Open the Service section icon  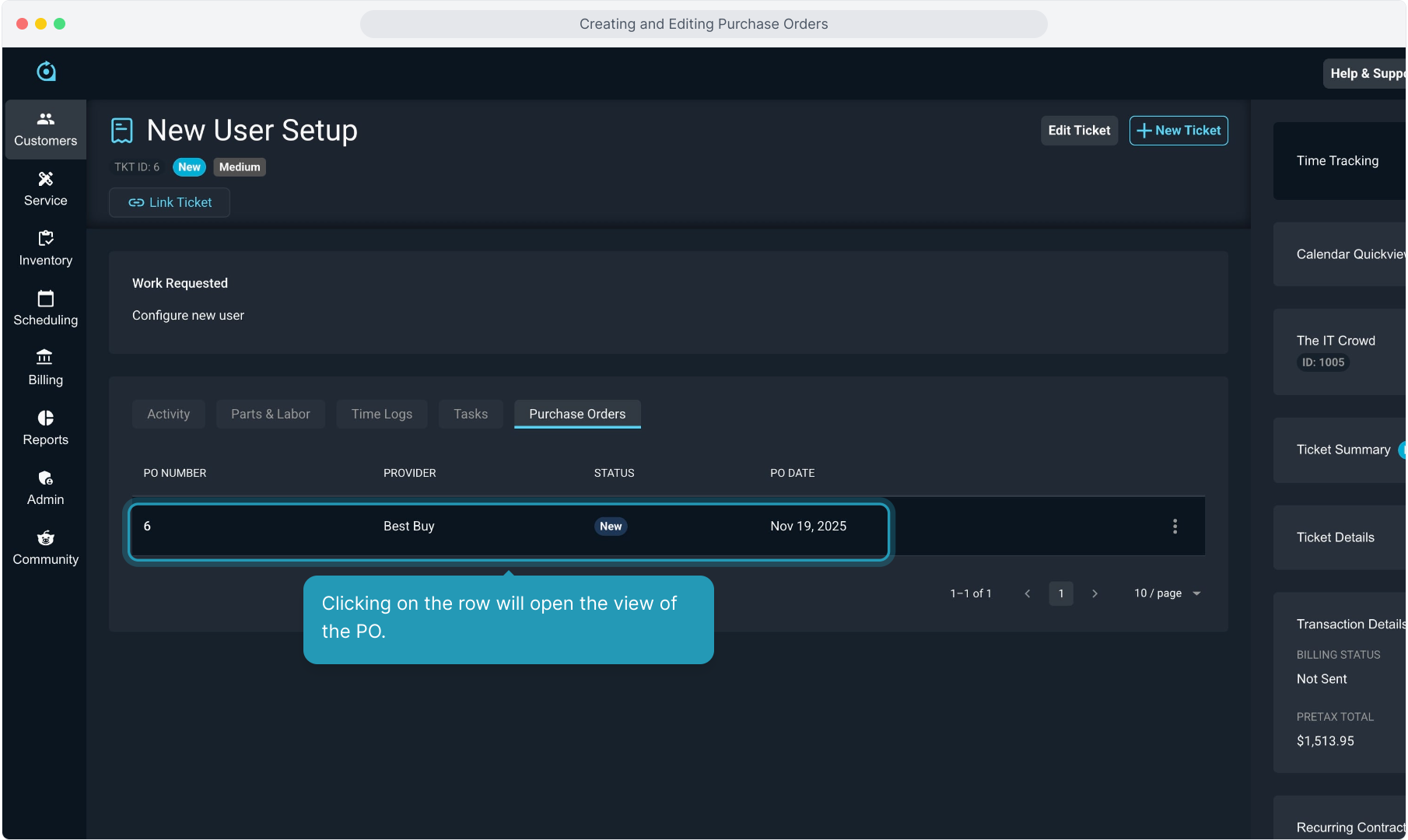coord(45,180)
